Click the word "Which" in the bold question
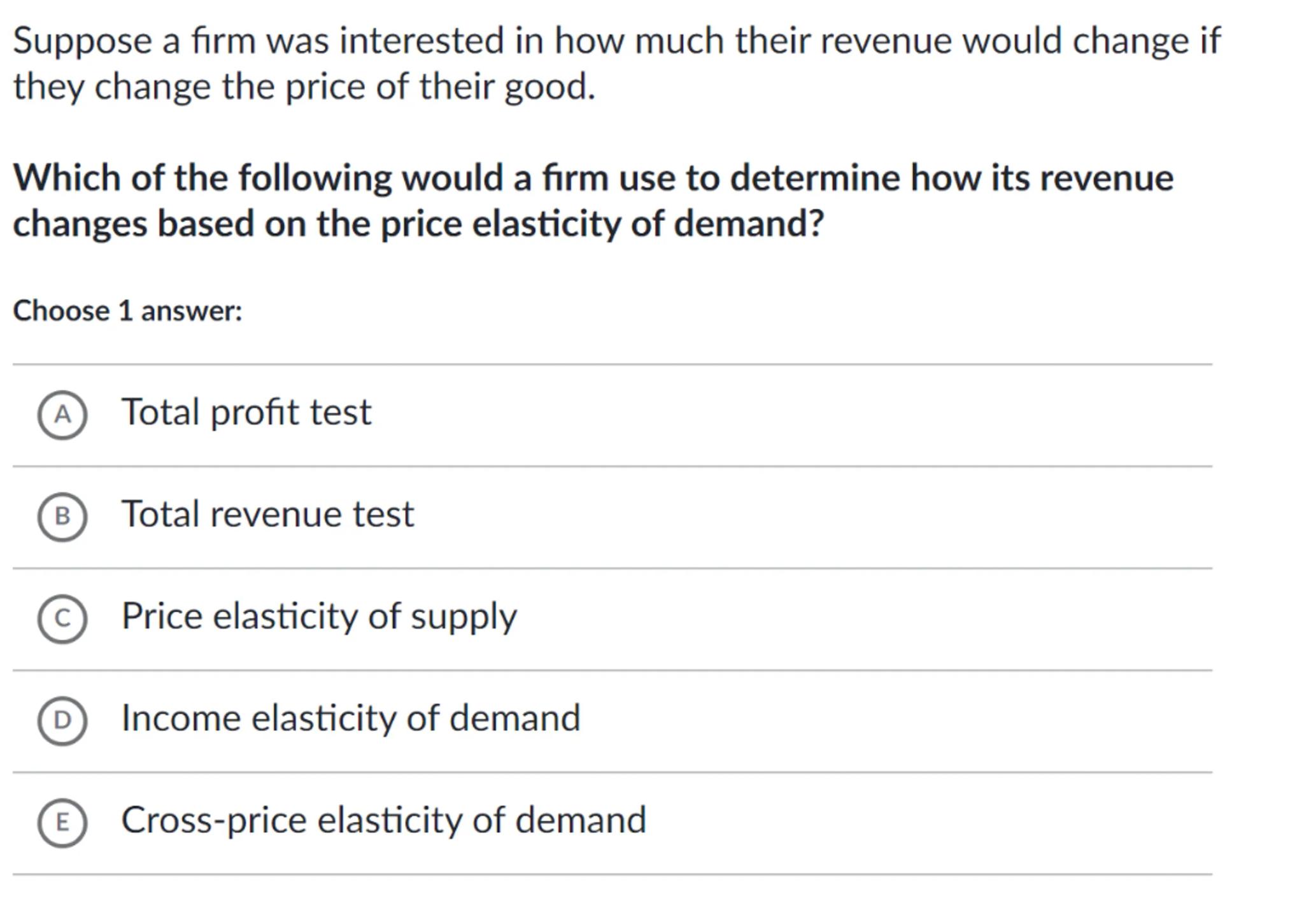 (67, 177)
